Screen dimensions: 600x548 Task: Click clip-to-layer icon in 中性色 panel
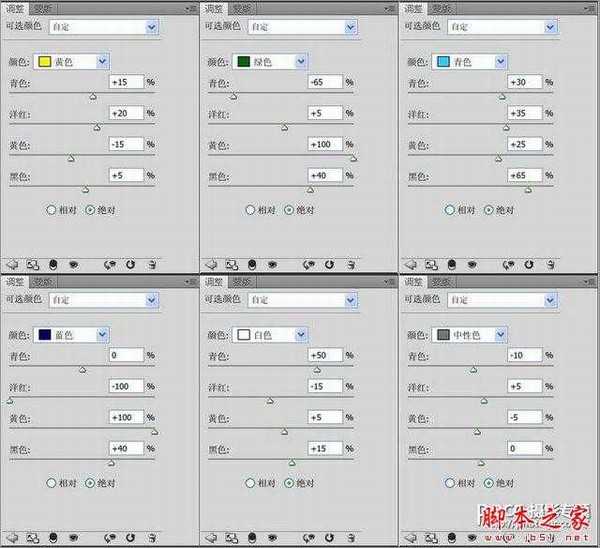(x=452, y=538)
